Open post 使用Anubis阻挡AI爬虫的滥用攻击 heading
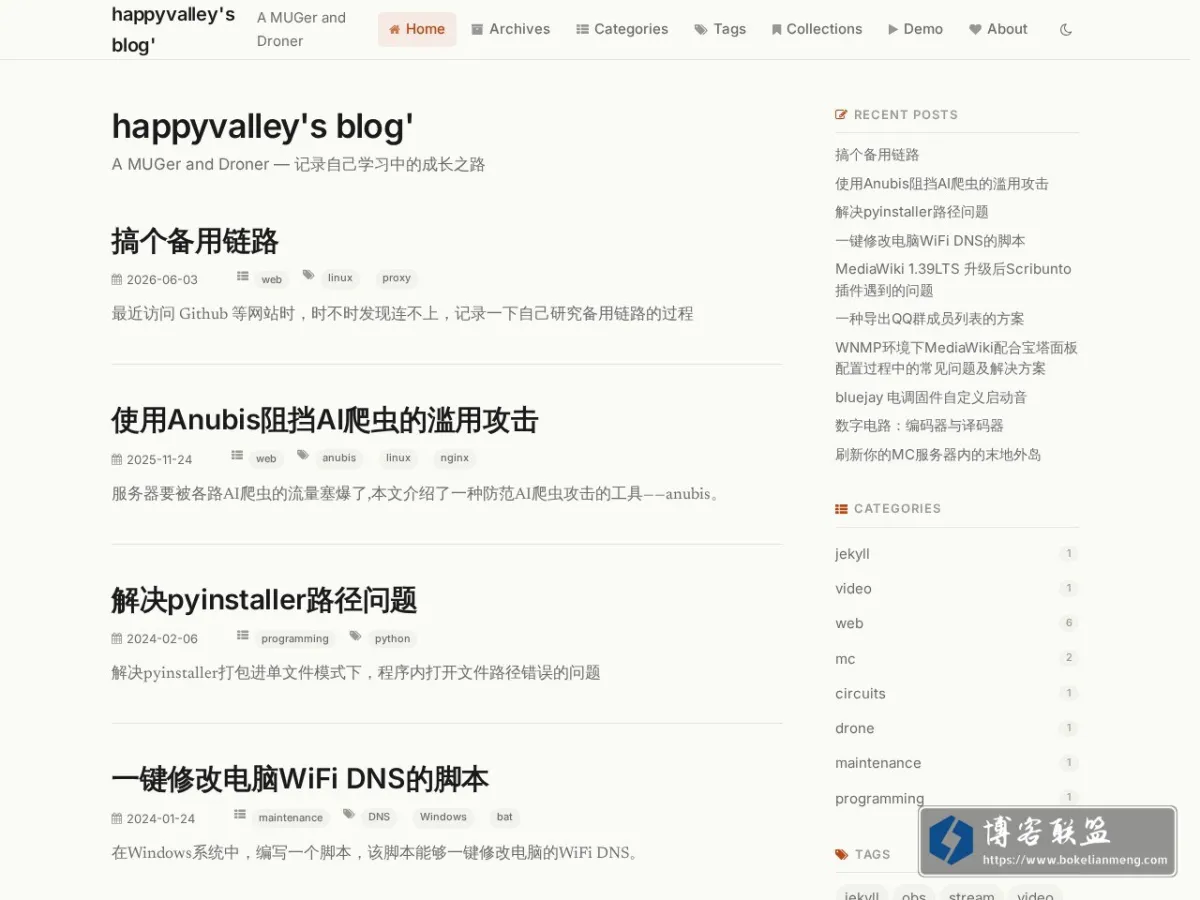The width and height of the screenshot is (1200, 900). 325,420
